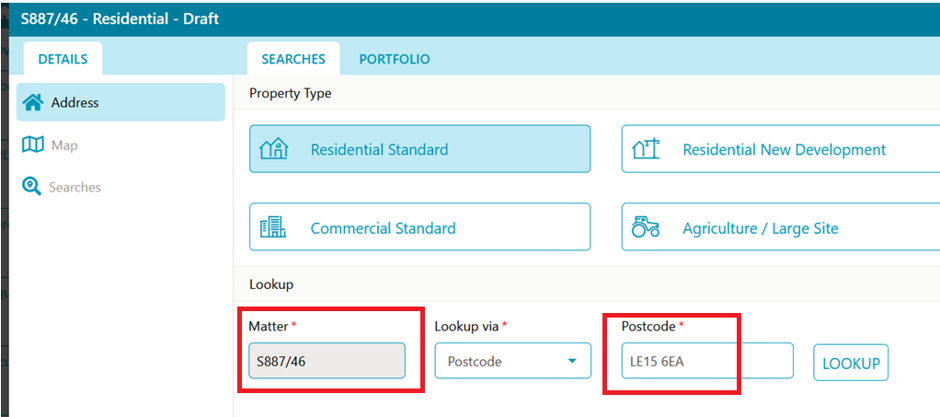Click the magnifier icon beside Searches

pos(31,186)
